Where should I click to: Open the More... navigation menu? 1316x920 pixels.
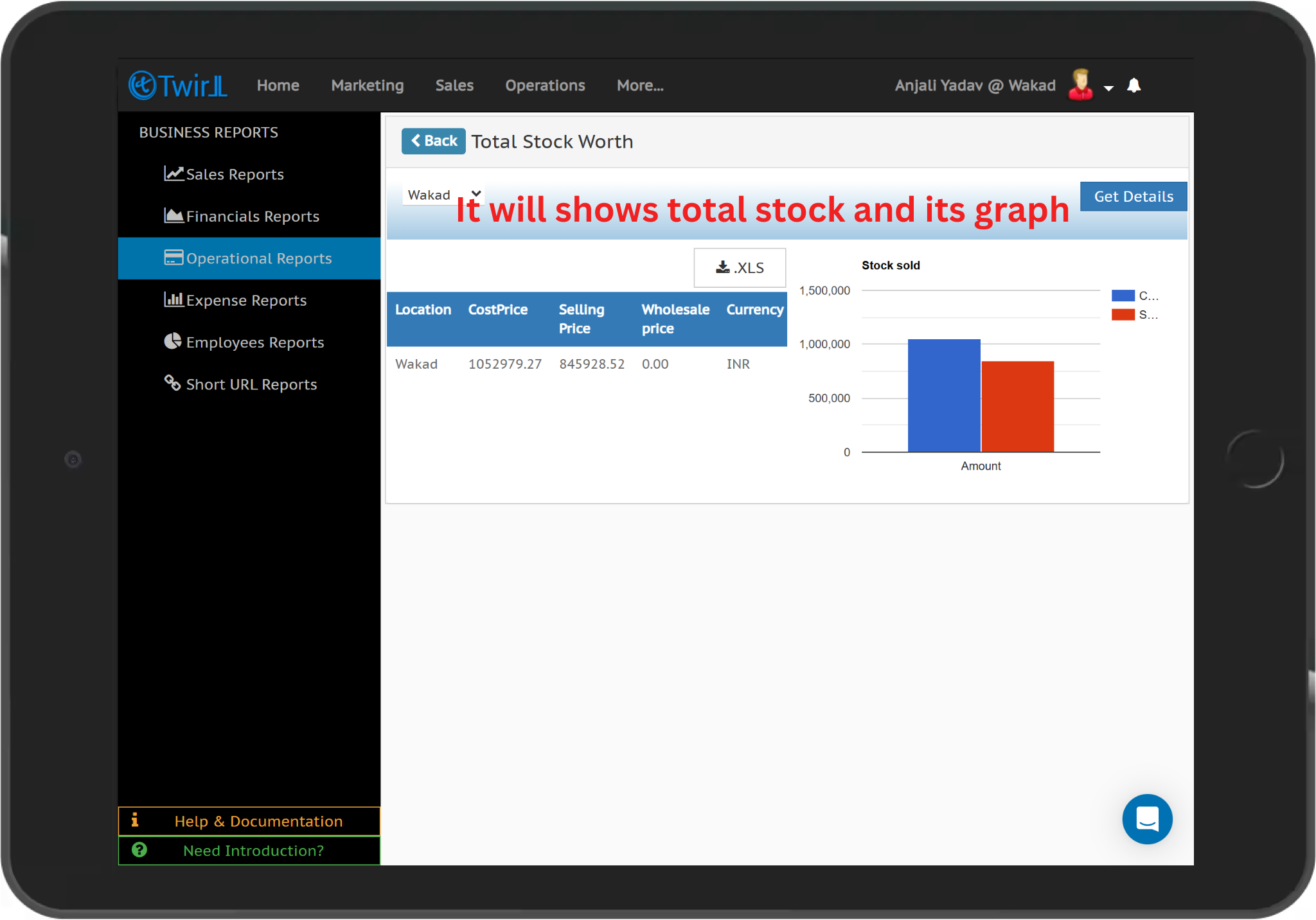(x=640, y=85)
